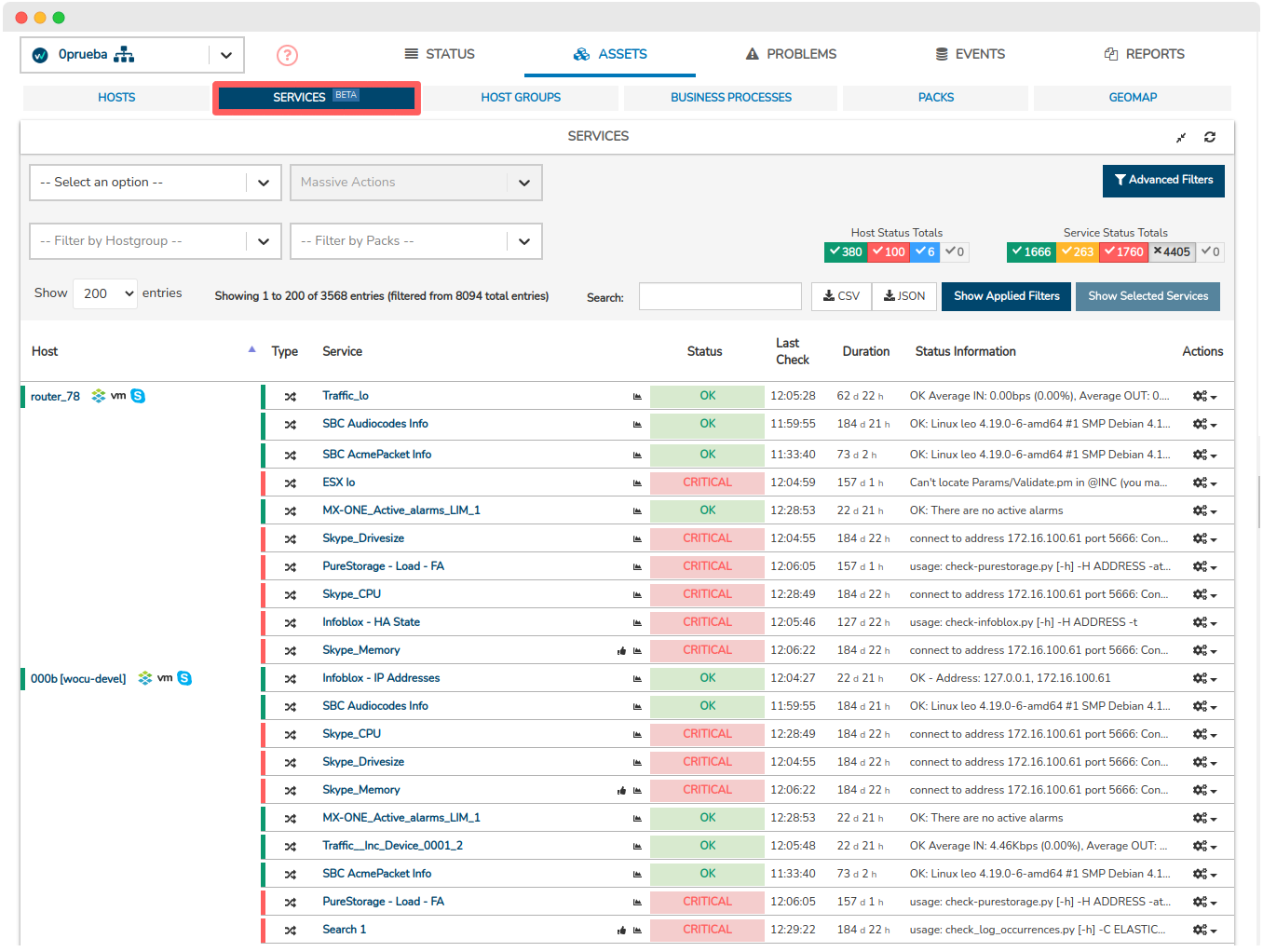Open the REPORTS menu
The height and width of the screenshot is (952, 1263).
click(x=1145, y=55)
